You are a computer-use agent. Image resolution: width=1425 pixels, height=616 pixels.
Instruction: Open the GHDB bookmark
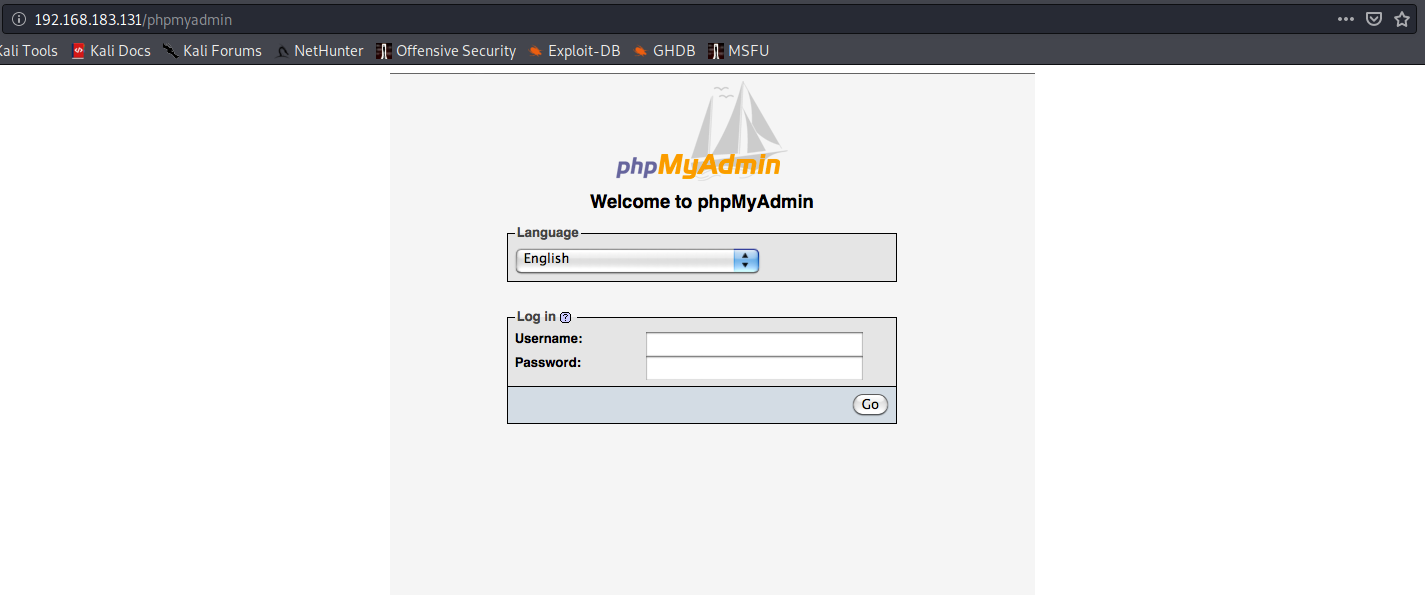tap(664, 51)
